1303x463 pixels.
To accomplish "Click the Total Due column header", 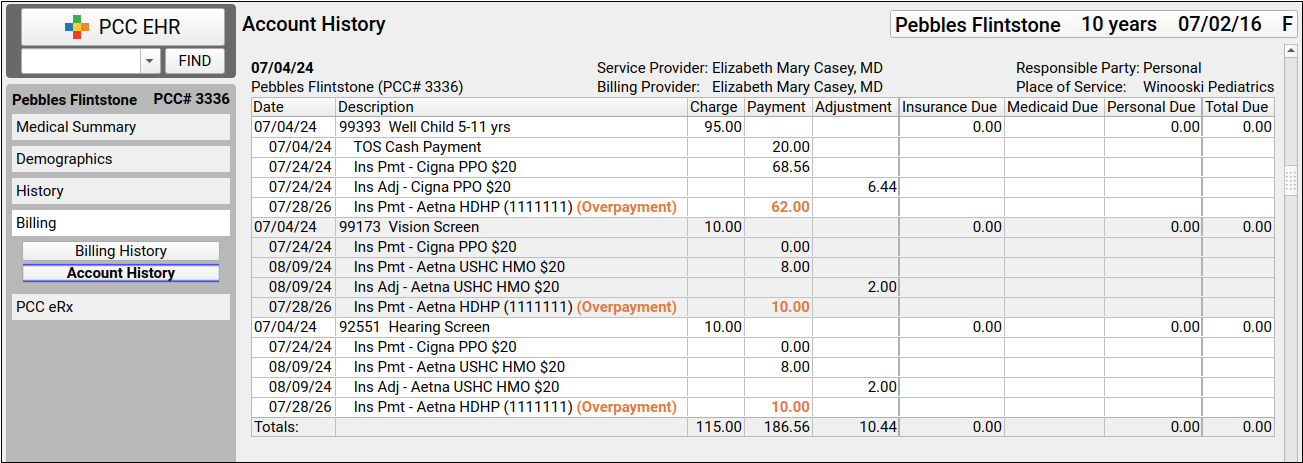I will [1238, 107].
